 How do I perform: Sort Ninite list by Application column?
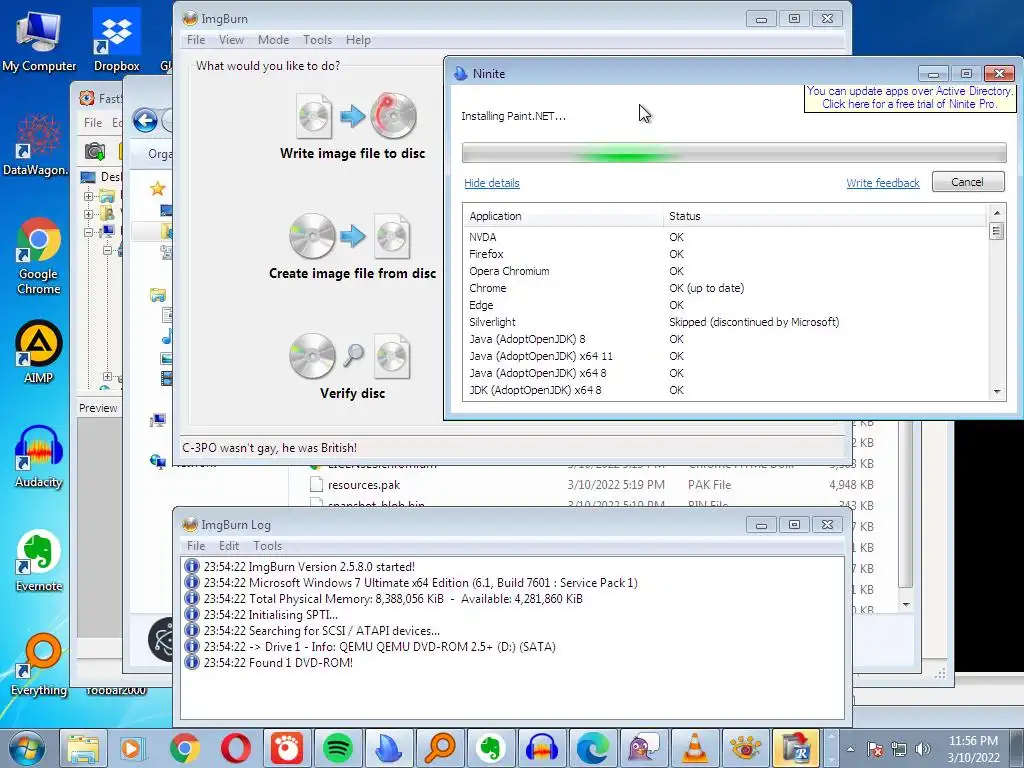[564, 216]
